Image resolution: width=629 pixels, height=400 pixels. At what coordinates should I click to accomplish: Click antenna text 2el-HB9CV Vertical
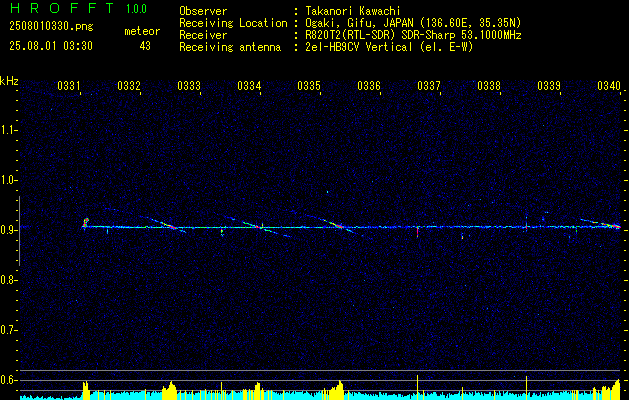pyautogui.click(x=358, y=47)
